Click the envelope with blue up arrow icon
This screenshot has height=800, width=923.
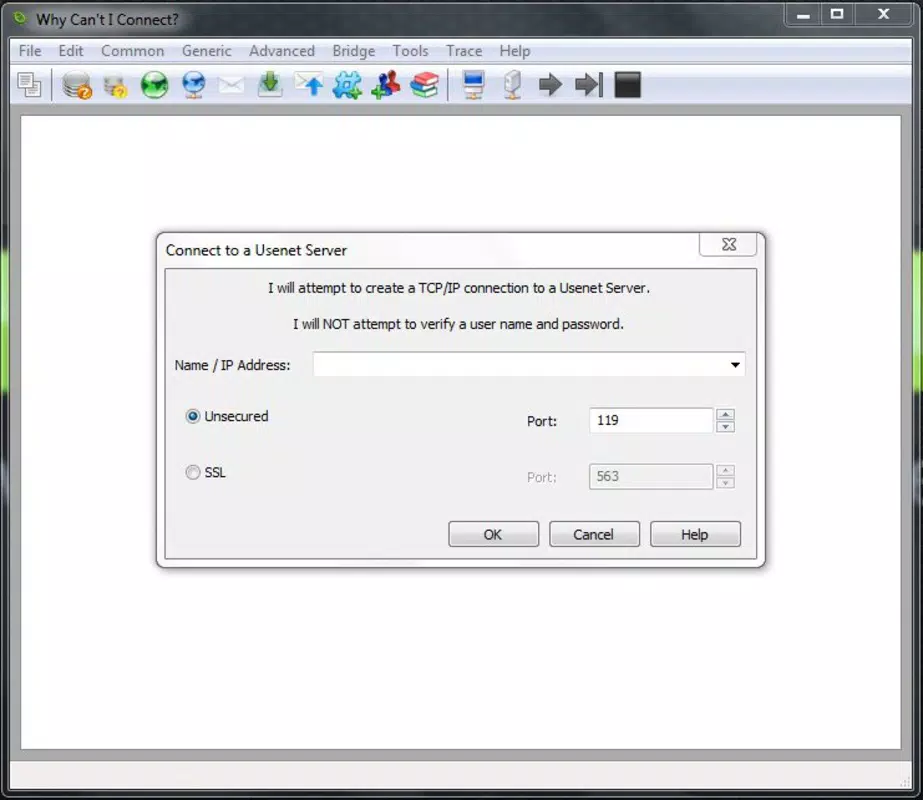[x=309, y=84]
